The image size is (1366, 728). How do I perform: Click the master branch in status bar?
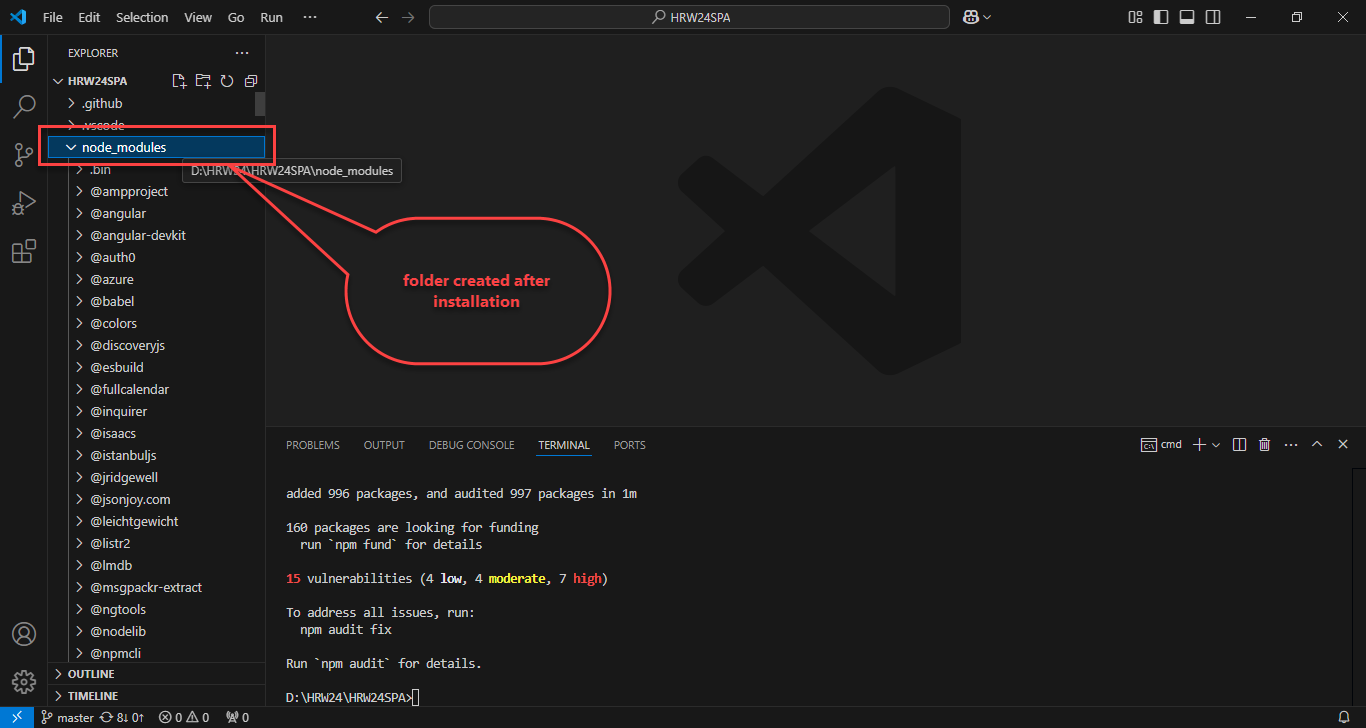[67, 717]
